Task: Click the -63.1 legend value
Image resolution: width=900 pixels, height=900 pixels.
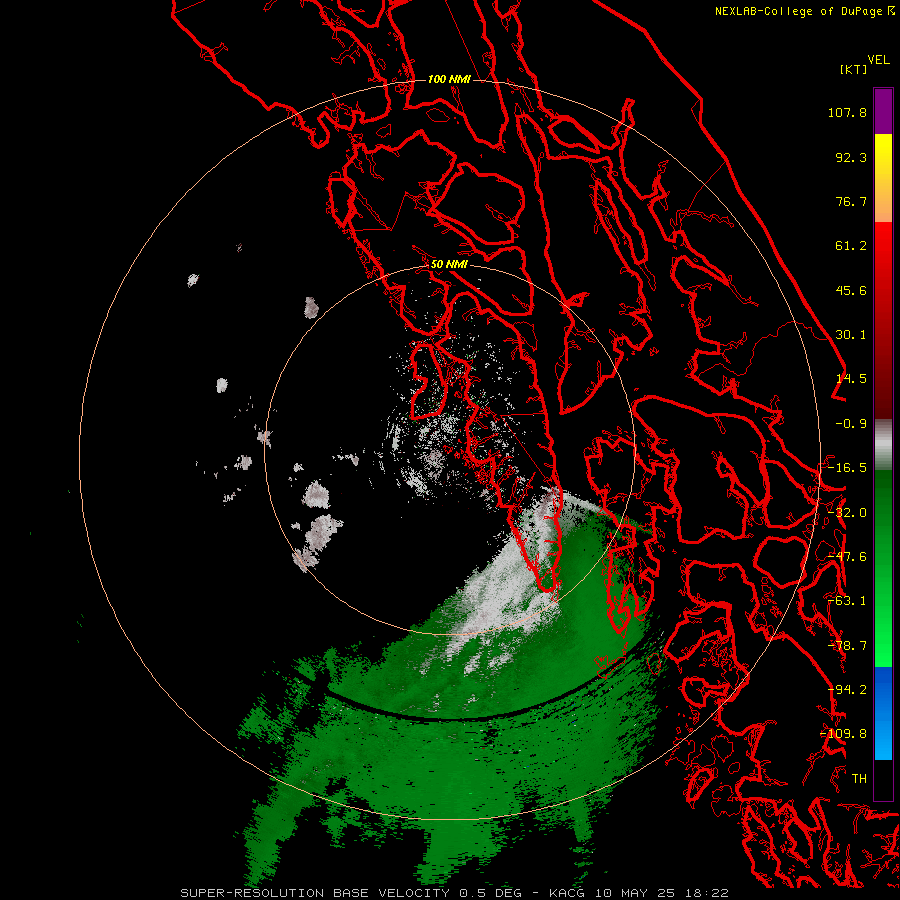Action: pyautogui.click(x=847, y=601)
